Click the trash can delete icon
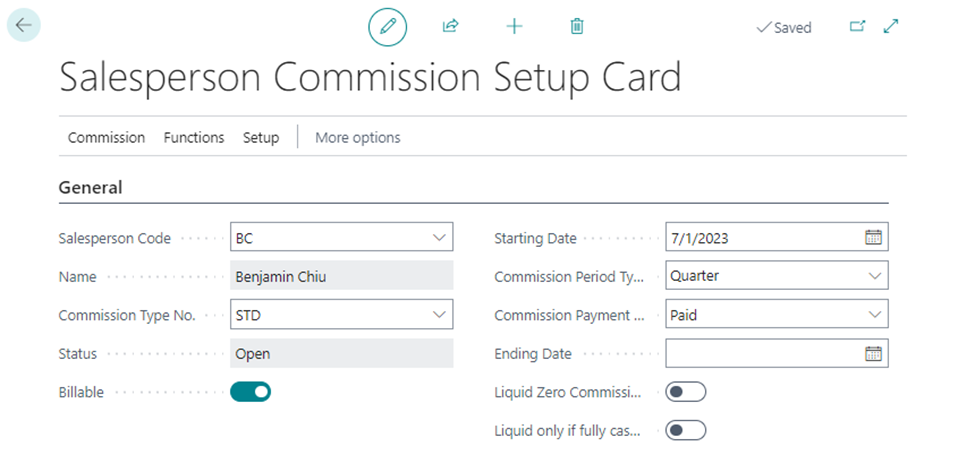The height and width of the screenshot is (472, 975). point(577,26)
